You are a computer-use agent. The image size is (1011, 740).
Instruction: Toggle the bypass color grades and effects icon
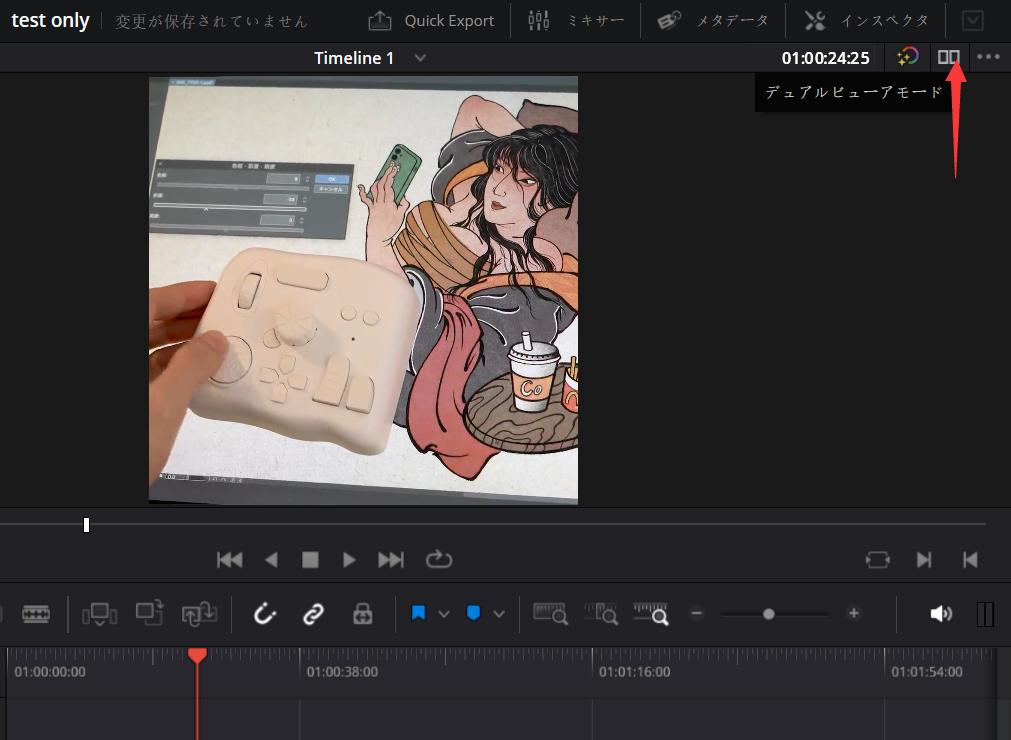(x=907, y=57)
